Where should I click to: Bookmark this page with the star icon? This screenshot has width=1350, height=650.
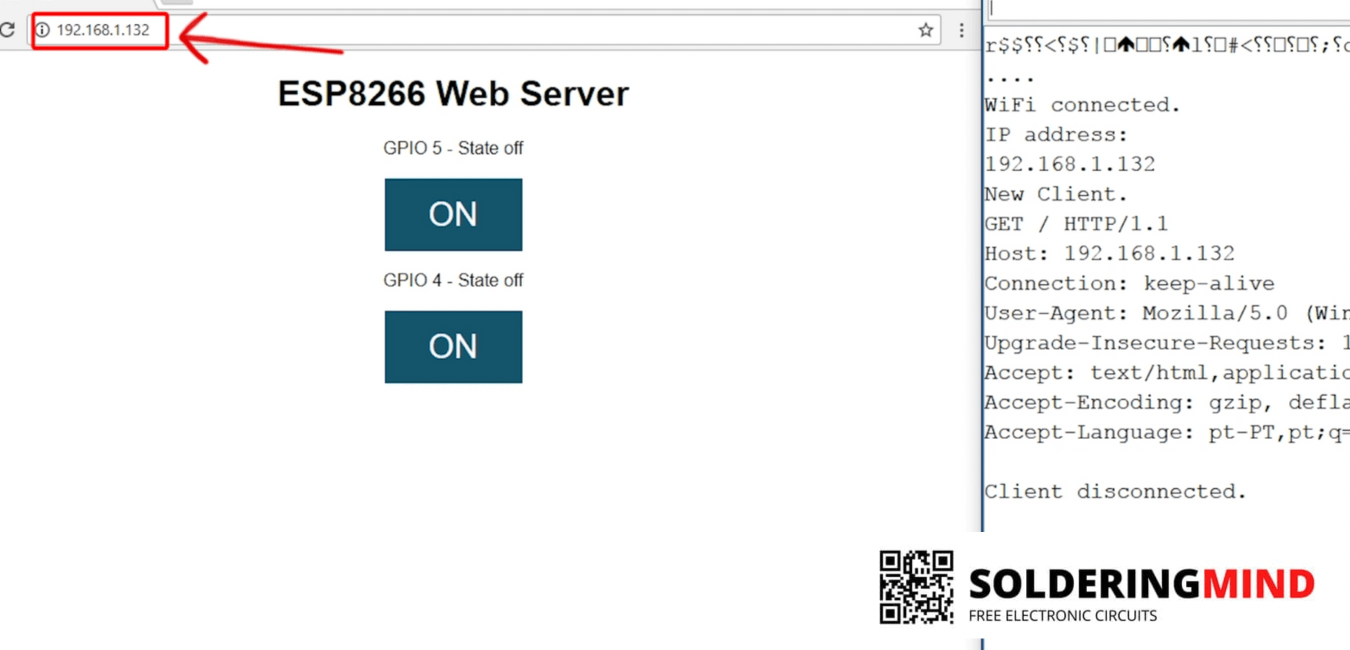coord(926,30)
